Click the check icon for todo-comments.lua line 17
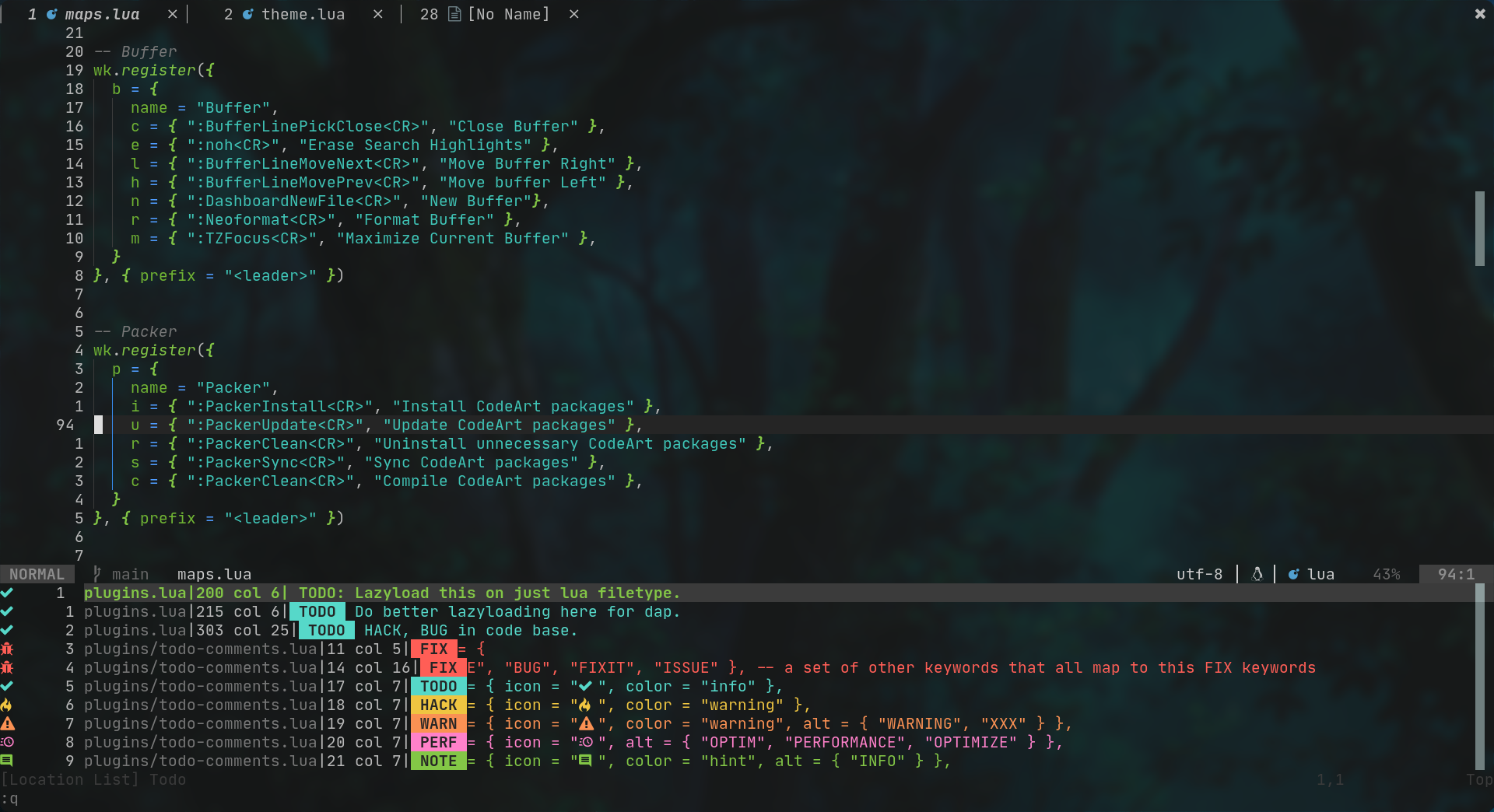Viewport: 1494px width, 812px height. (7, 686)
